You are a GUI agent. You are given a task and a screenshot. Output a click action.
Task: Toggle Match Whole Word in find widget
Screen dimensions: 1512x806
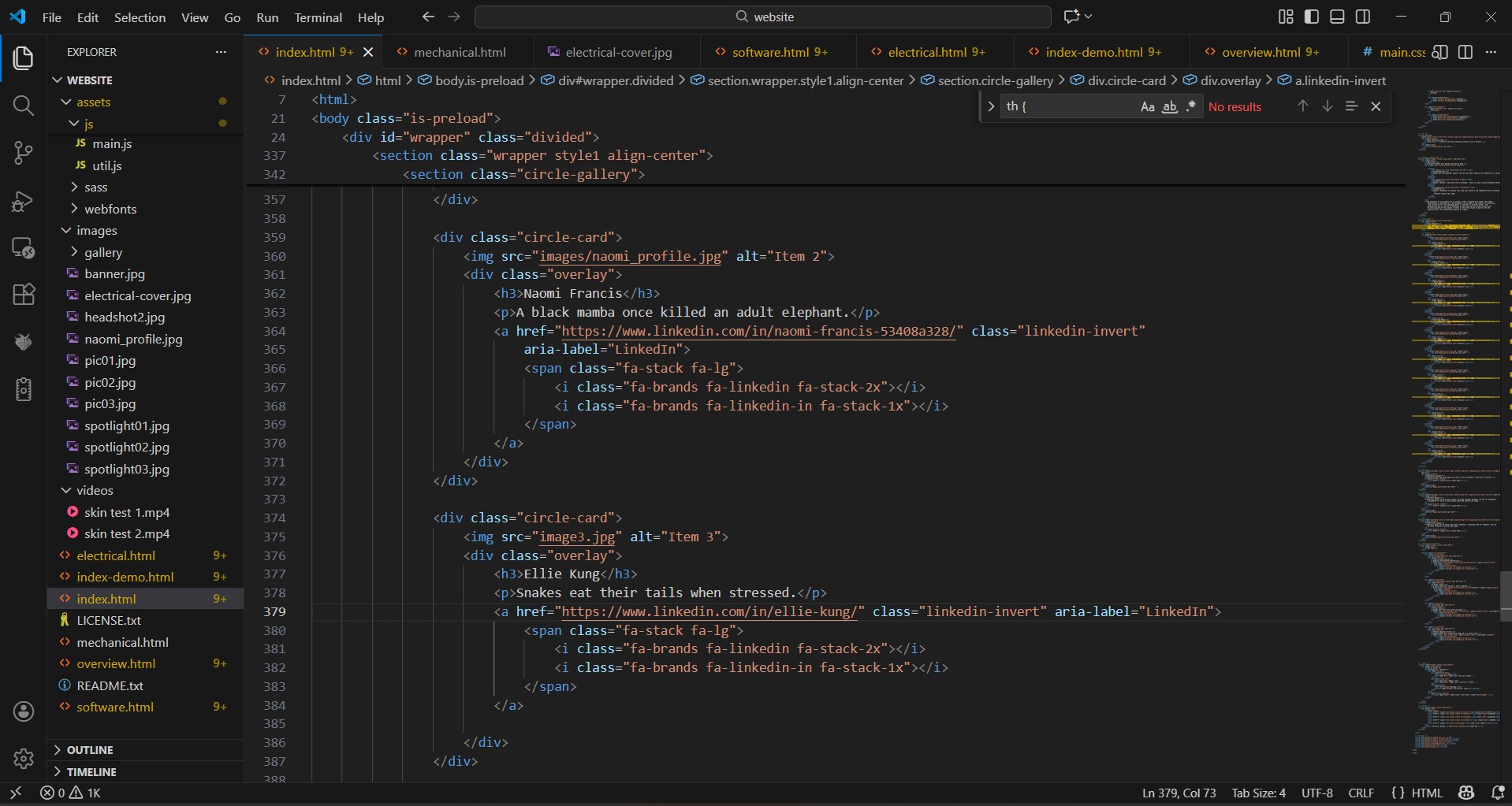[1169, 106]
